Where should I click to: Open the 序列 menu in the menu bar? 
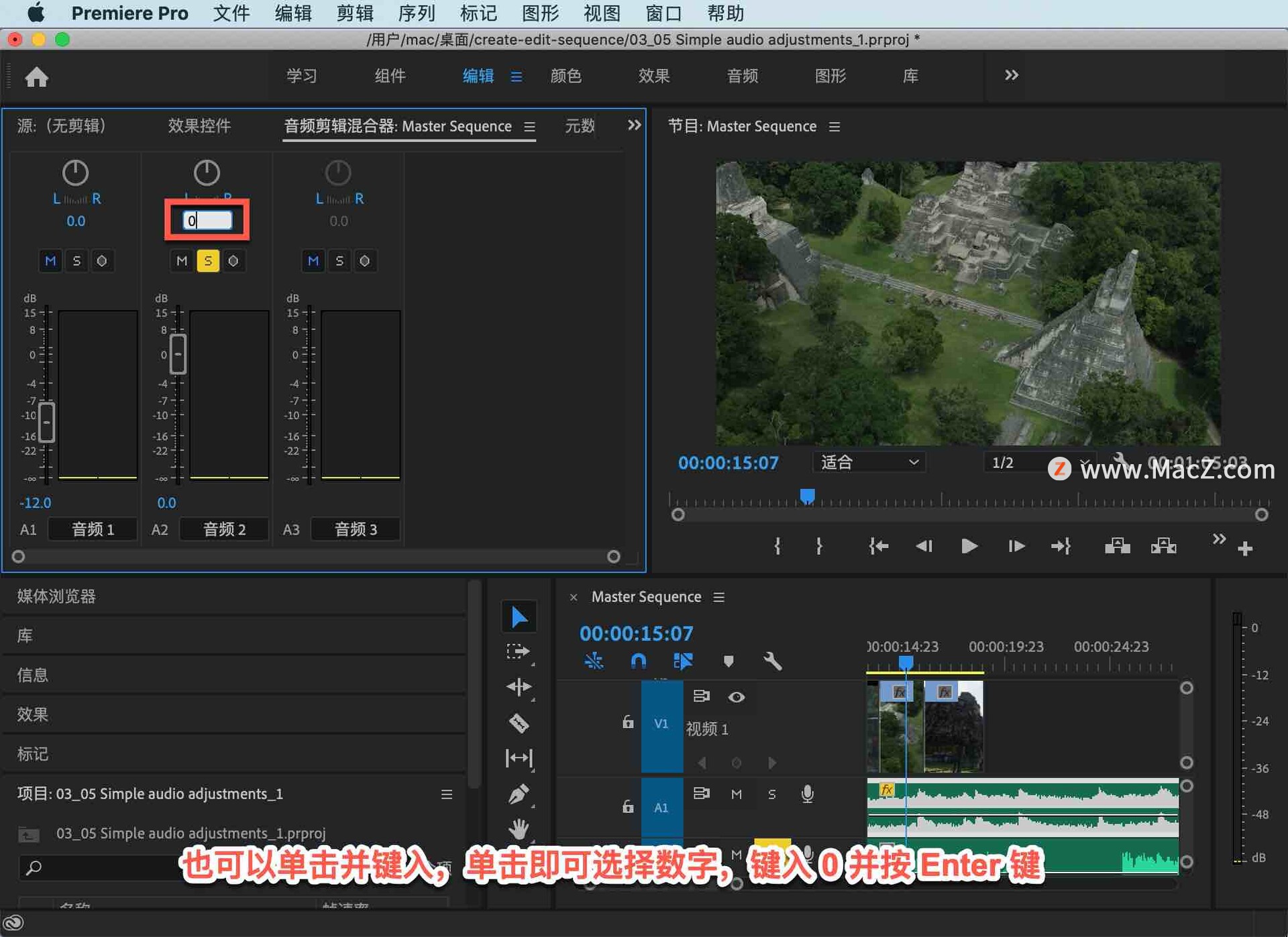click(416, 13)
